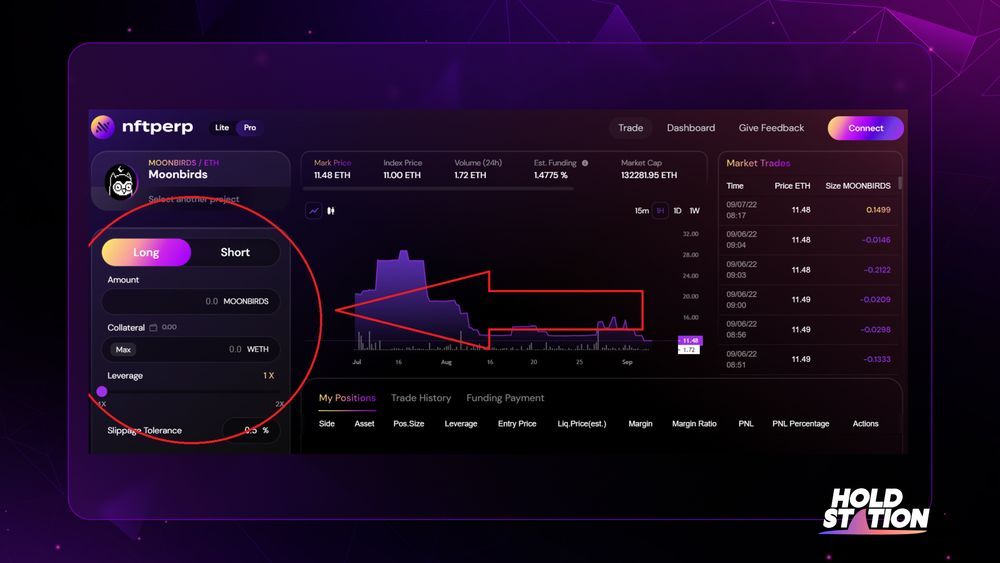
Task: Open the Dashboard page
Action: coord(691,128)
